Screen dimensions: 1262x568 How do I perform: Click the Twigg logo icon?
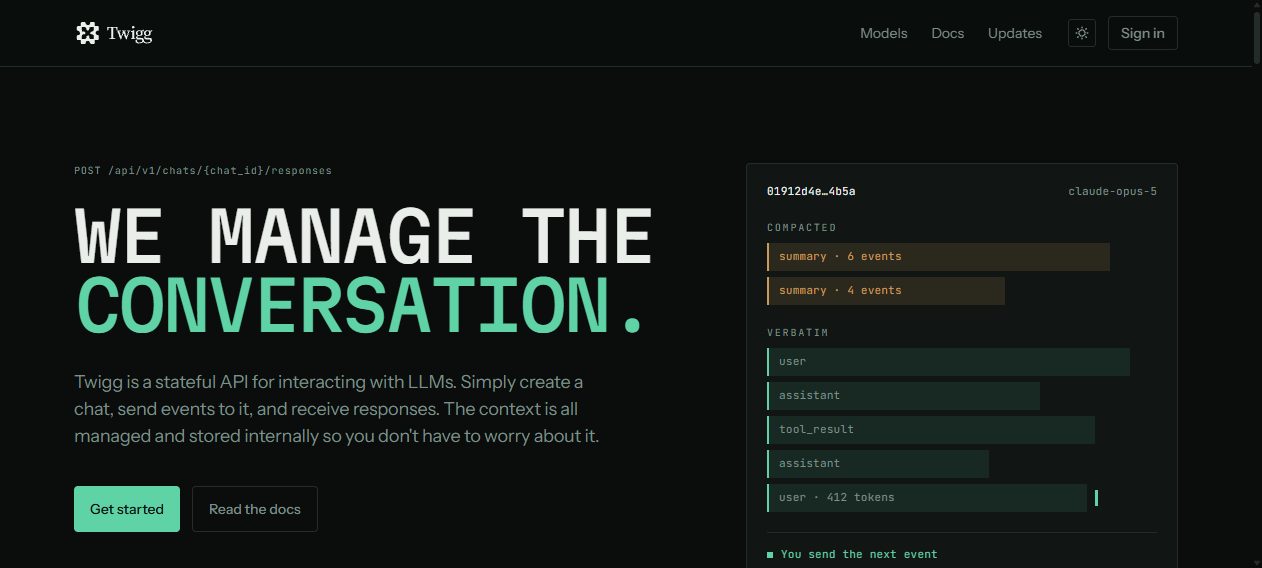tap(88, 33)
